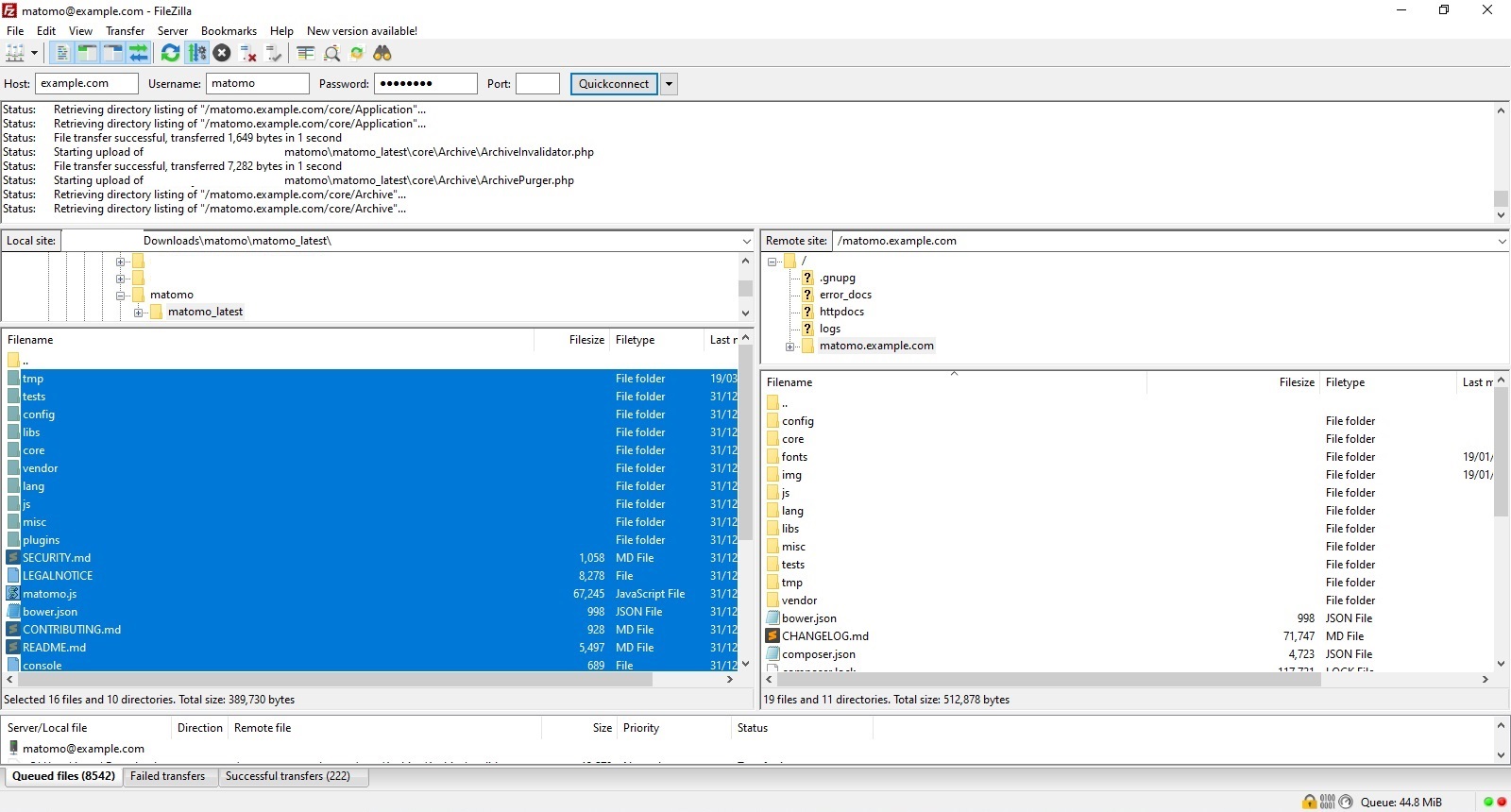This screenshot has height=812, width=1511.
Task: Open the Transfer menu
Action: 125,31
